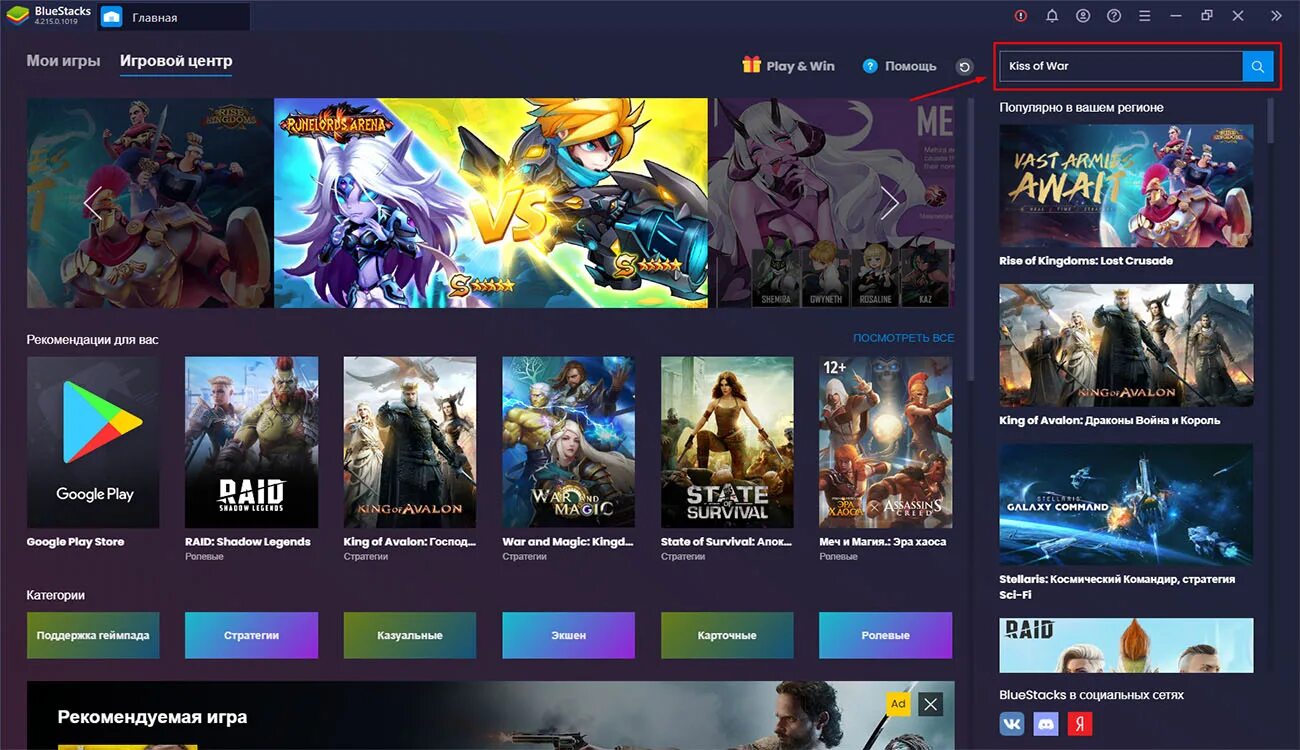This screenshot has width=1300, height=750.
Task: Open Rise of Kingdoms sidebar thumbnail
Action: pos(1126,186)
